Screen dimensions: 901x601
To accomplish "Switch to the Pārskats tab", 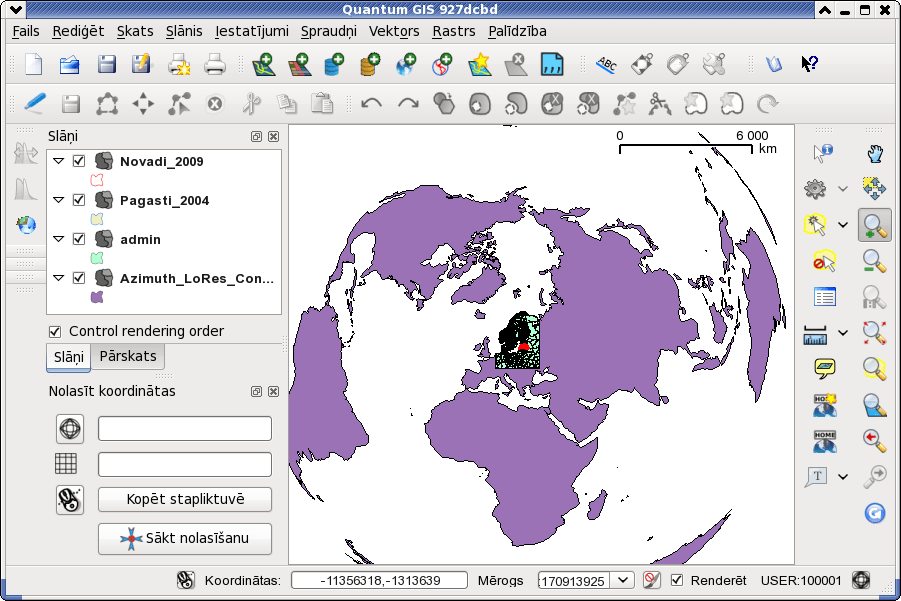I will pyautogui.click(x=128, y=356).
